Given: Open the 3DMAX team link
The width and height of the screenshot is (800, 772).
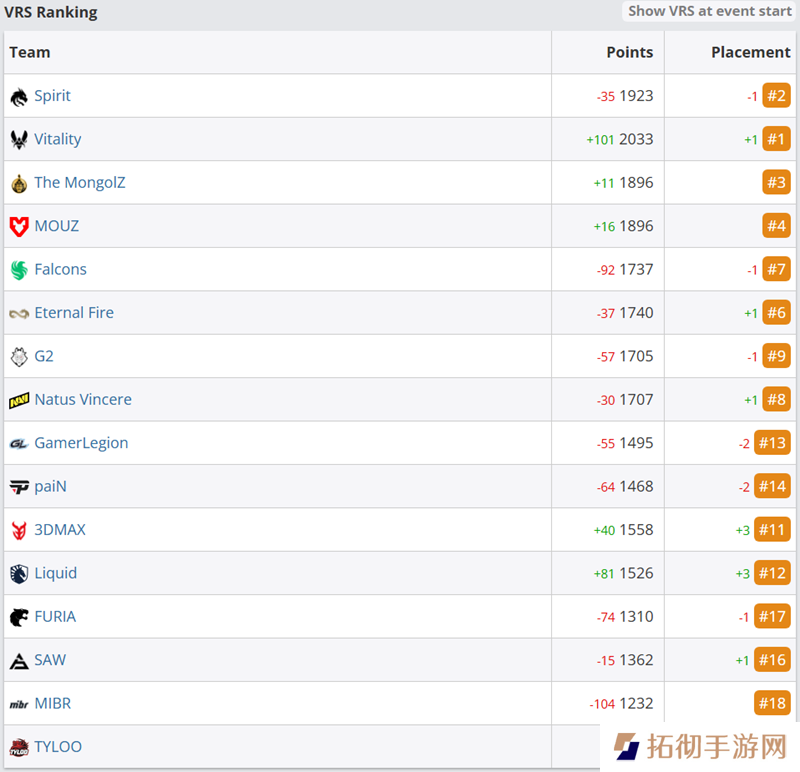Looking at the screenshot, I should [x=60, y=530].
